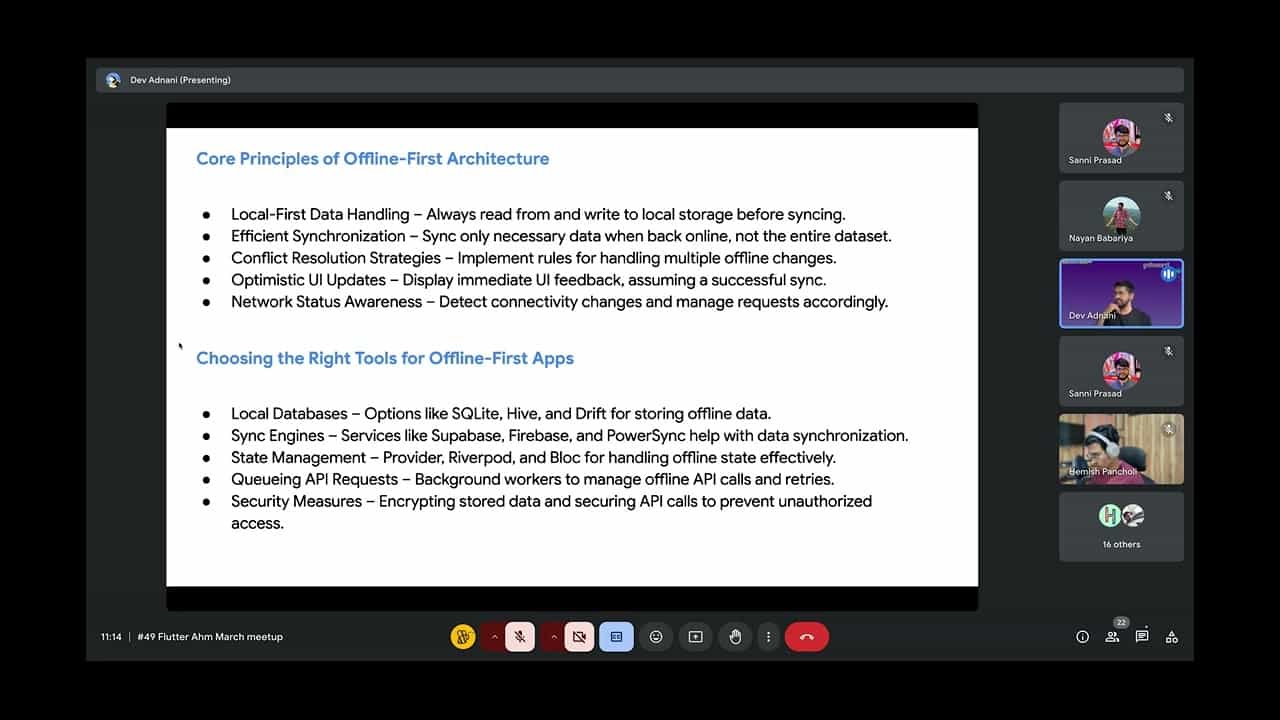Raise your hand
The height and width of the screenshot is (720, 1280).
tap(735, 636)
